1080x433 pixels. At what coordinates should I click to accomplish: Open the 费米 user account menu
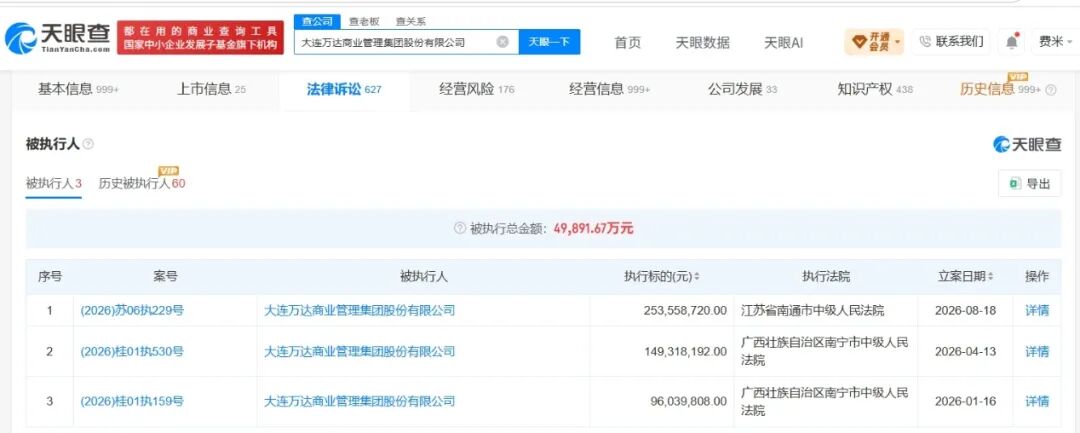pos(1055,42)
